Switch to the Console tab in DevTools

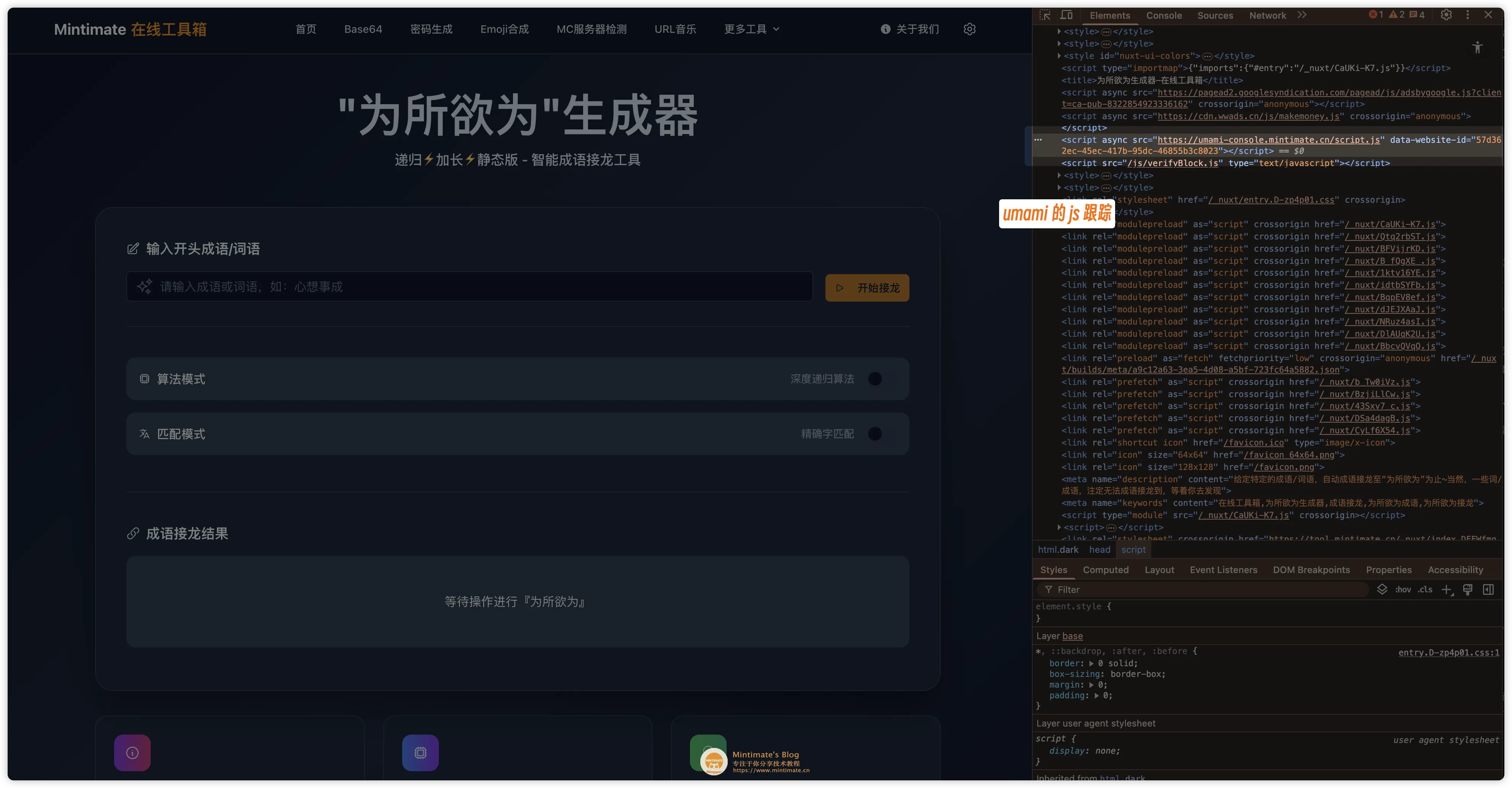click(x=1164, y=15)
